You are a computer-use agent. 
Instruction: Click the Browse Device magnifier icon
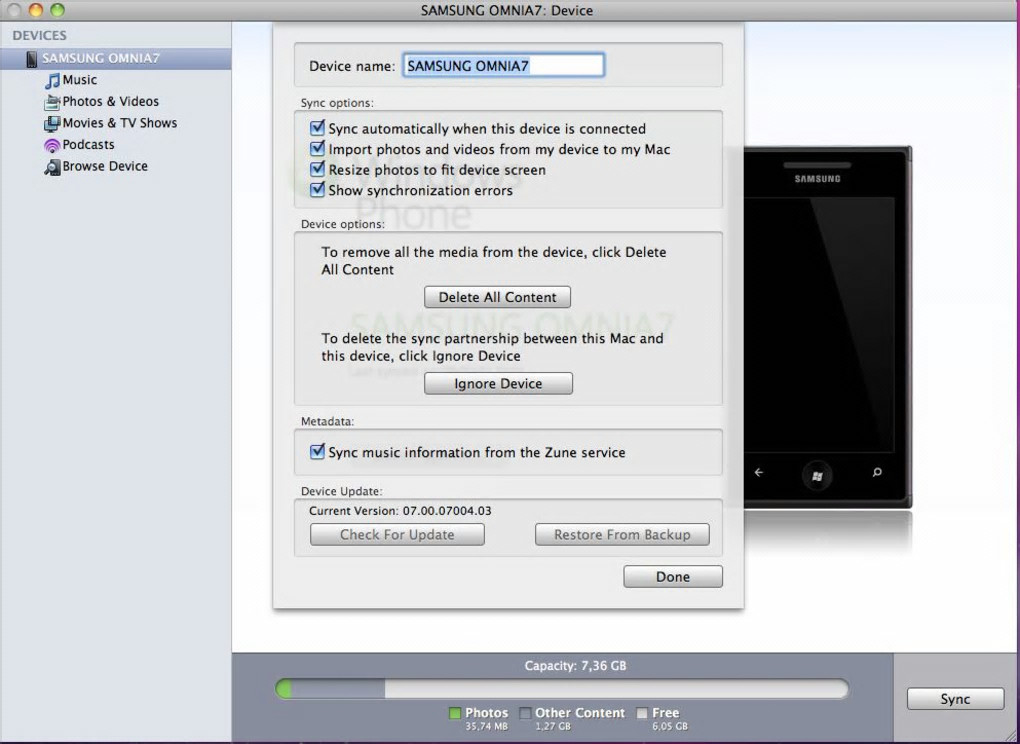point(52,167)
